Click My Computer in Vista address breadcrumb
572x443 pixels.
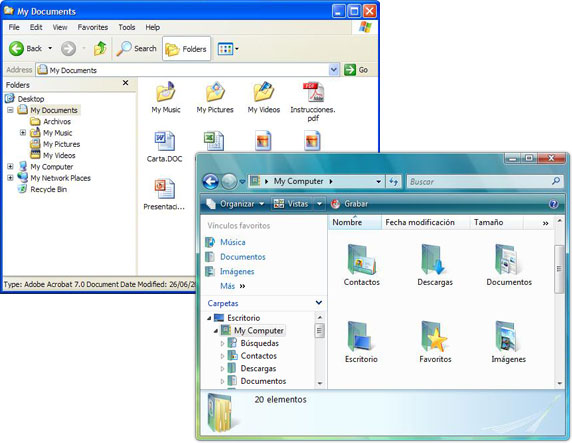[x=298, y=181]
